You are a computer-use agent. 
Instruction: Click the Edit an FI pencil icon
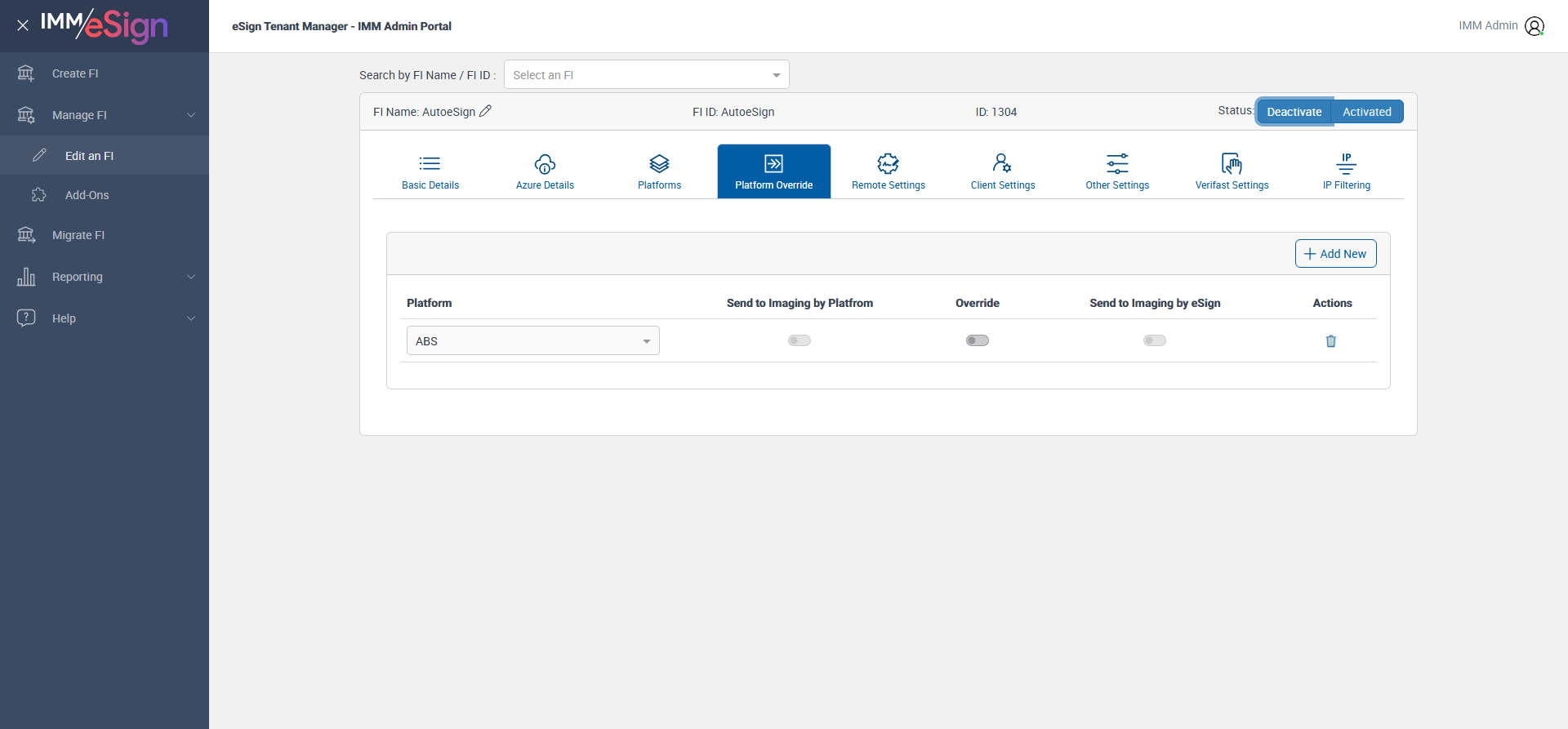(39, 155)
